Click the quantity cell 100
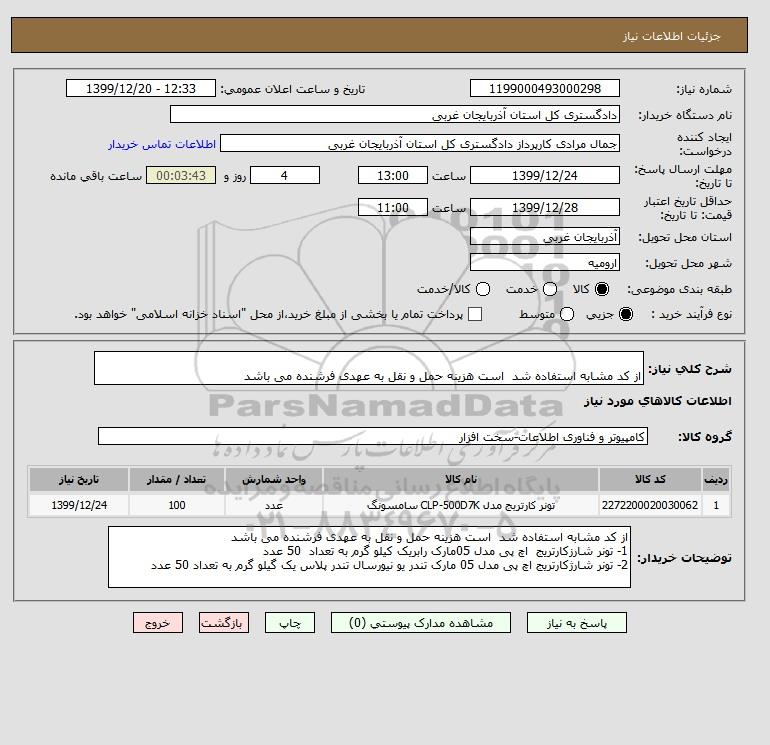 (177, 505)
